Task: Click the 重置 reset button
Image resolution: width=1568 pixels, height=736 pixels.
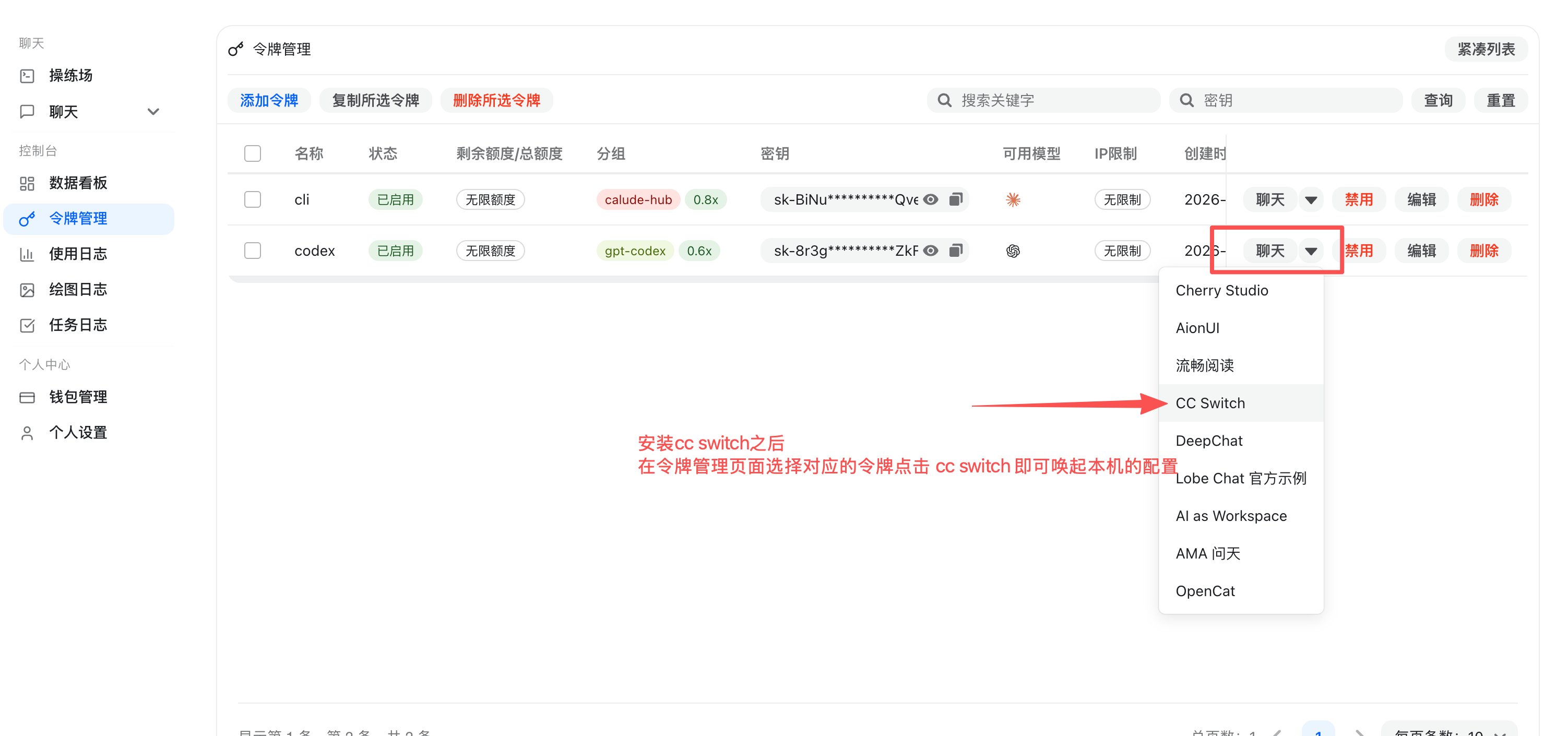Action: click(1501, 100)
